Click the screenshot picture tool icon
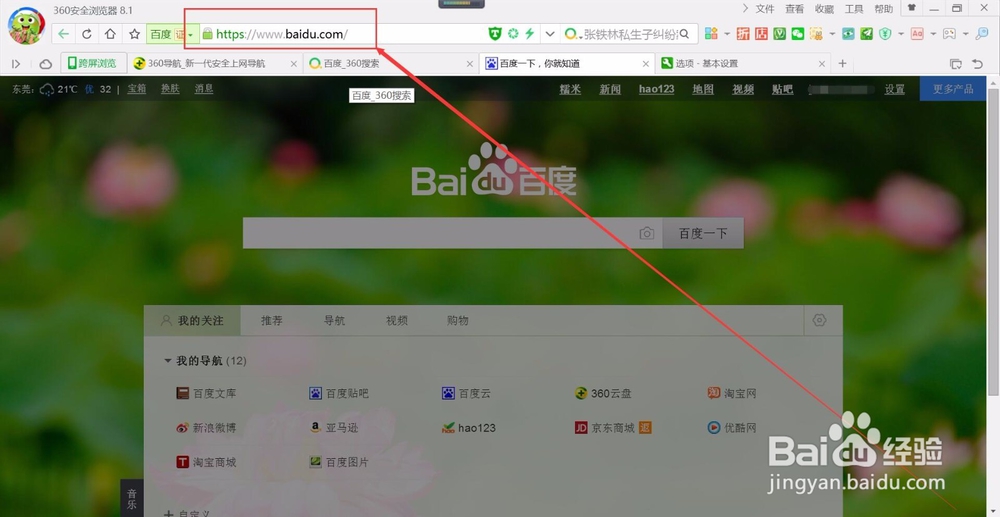1000x517 pixels. pos(950,34)
